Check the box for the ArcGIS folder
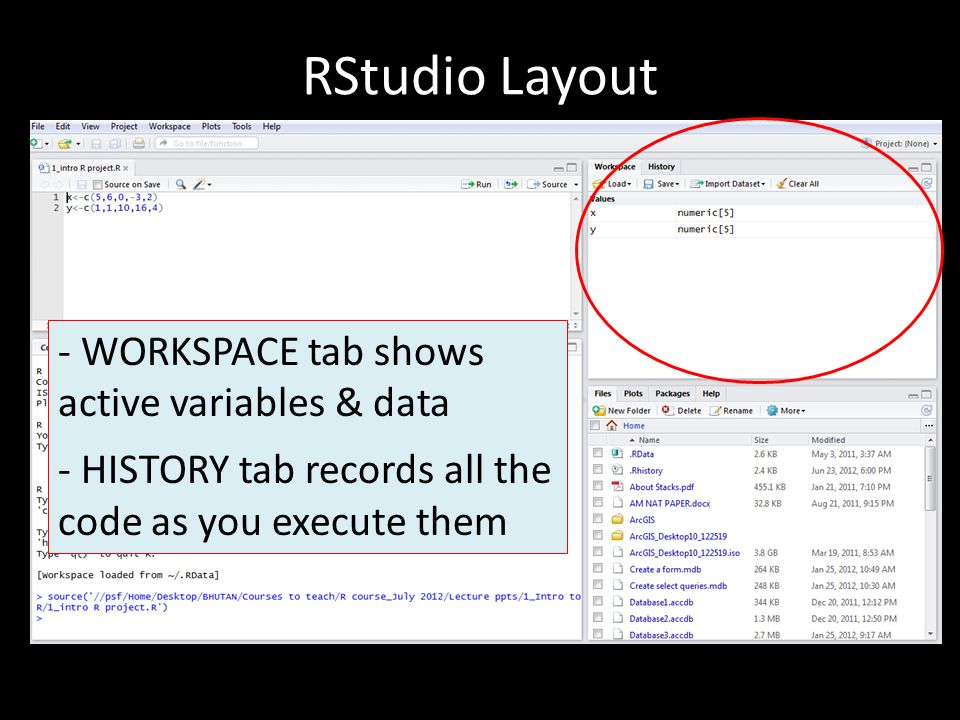This screenshot has height=720, width=960. (598, 519)
